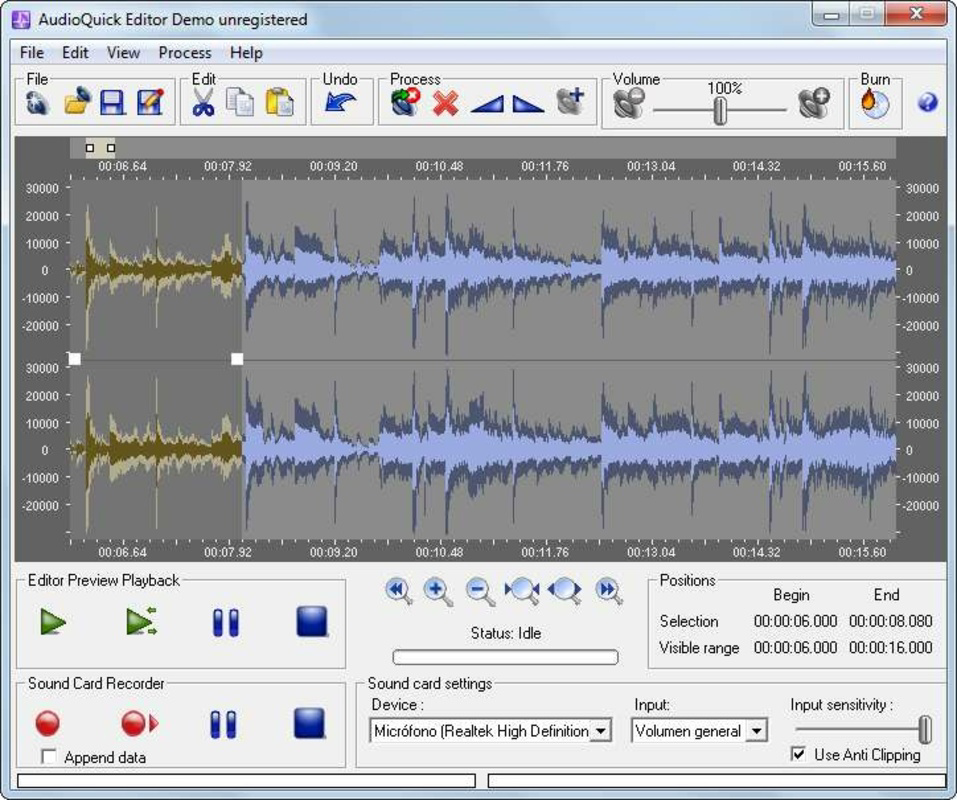The width and height of the screenshot is (957, 800).
Task: Undo last action with blue arrow
Action: click(x=340, y=102)
